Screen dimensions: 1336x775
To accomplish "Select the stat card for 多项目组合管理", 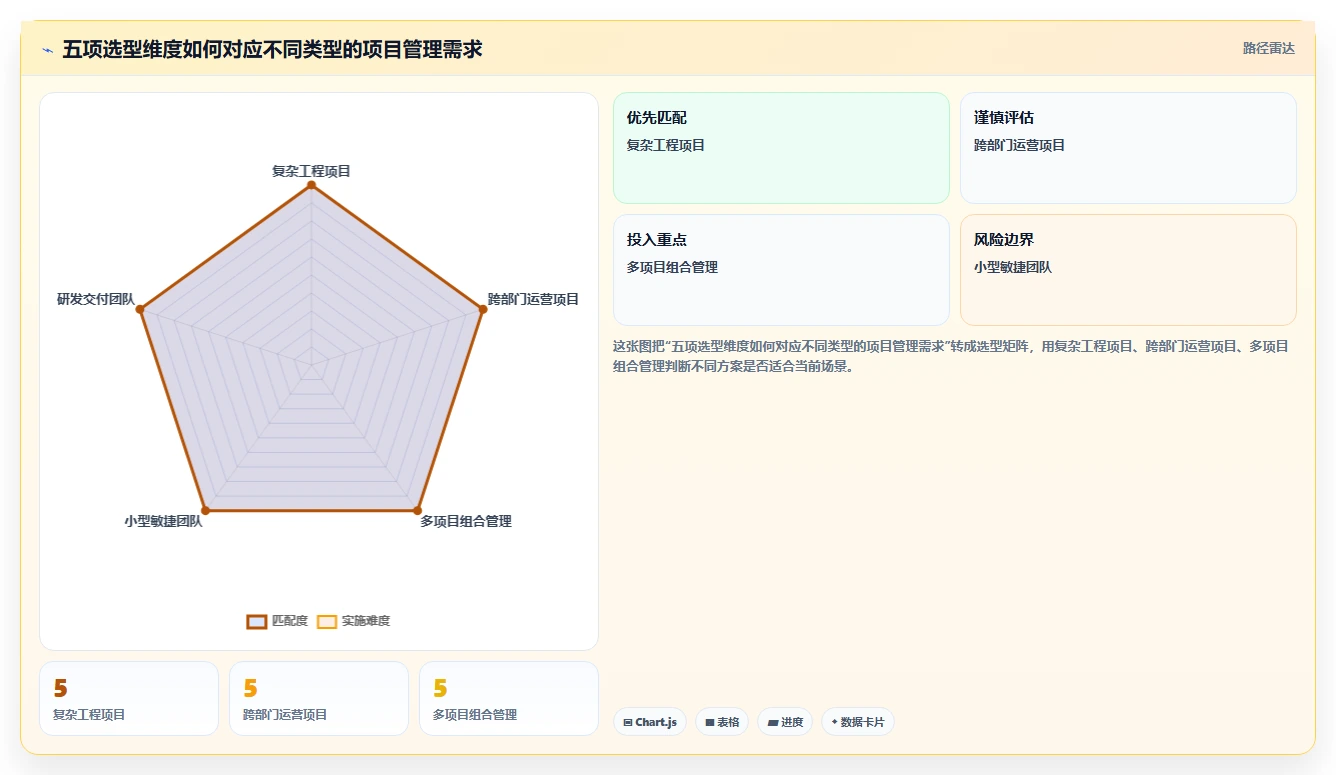I will [509, 698].
